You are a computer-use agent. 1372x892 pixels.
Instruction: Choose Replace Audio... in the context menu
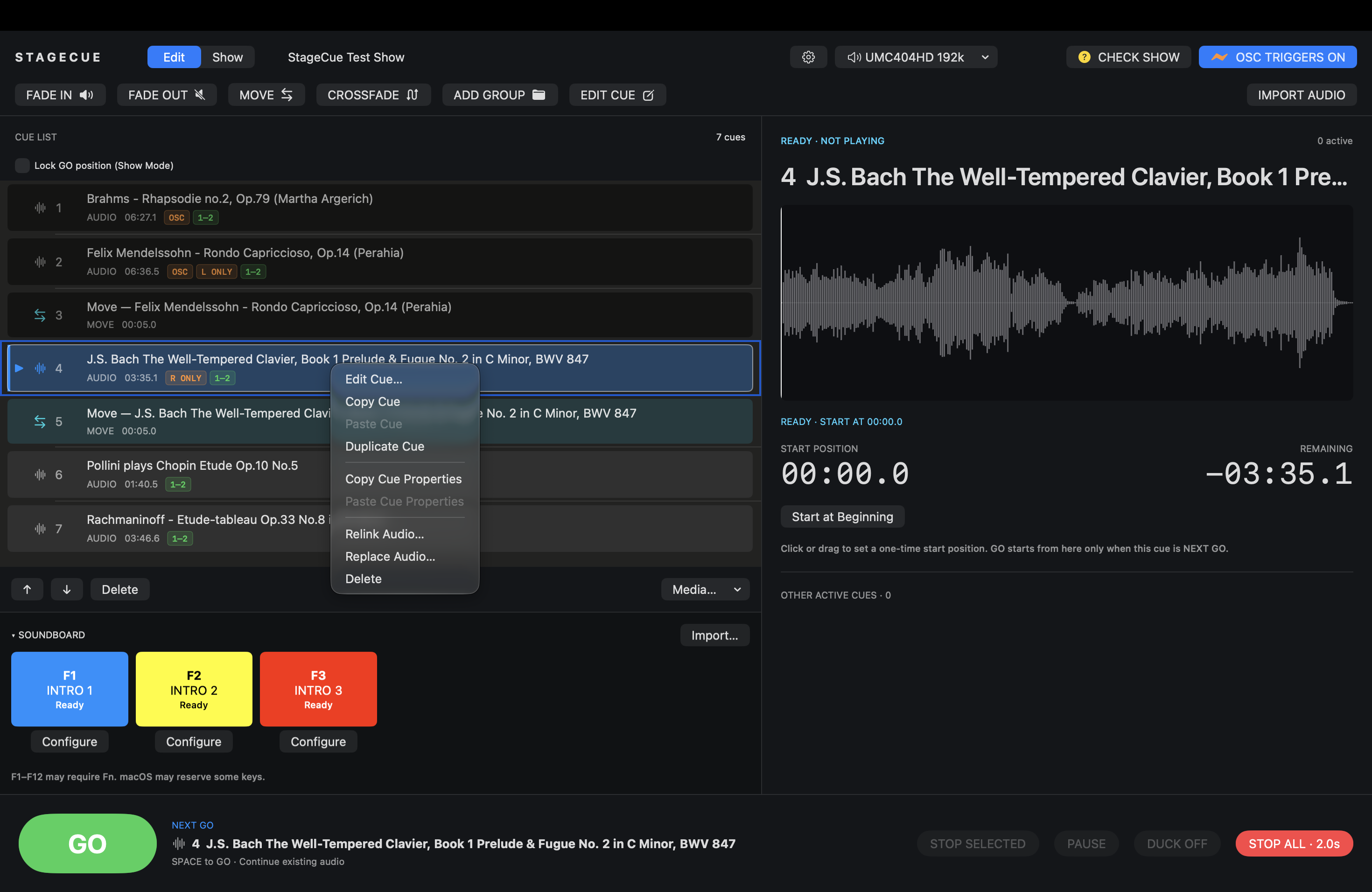(x=405, y=557)
